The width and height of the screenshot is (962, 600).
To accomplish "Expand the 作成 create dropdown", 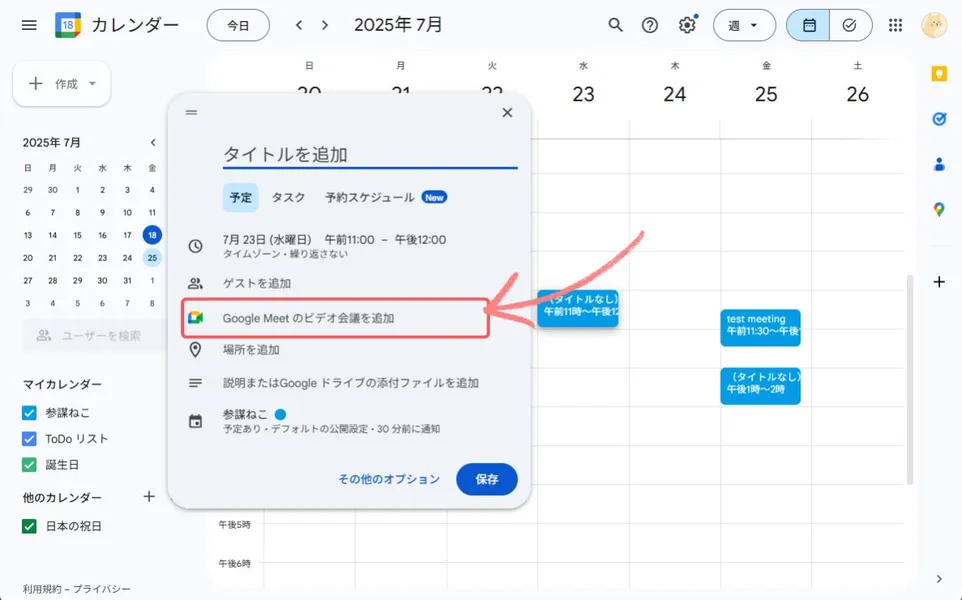I will 93,83.
